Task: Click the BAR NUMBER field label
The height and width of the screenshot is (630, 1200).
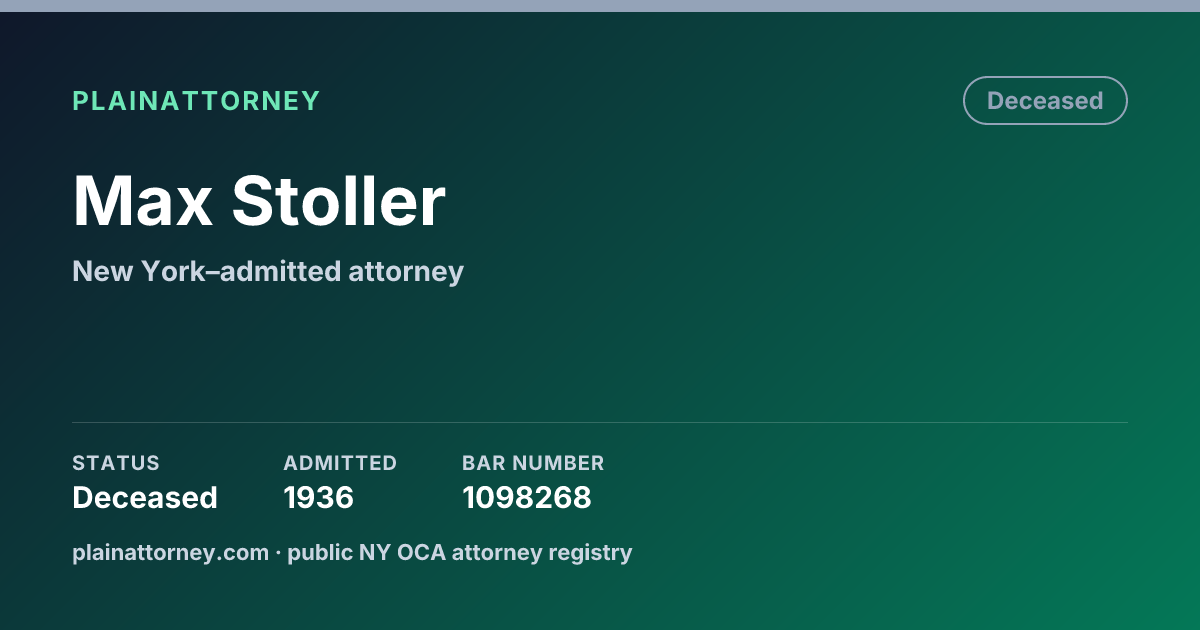Action: point(533,463)
